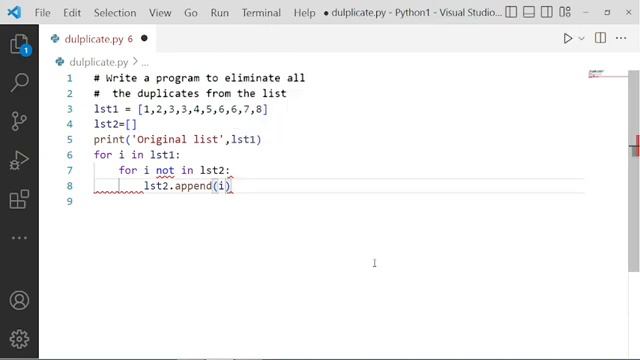Open the Go menu
This screenshot has width=640, height=360.
click(191, 13)
